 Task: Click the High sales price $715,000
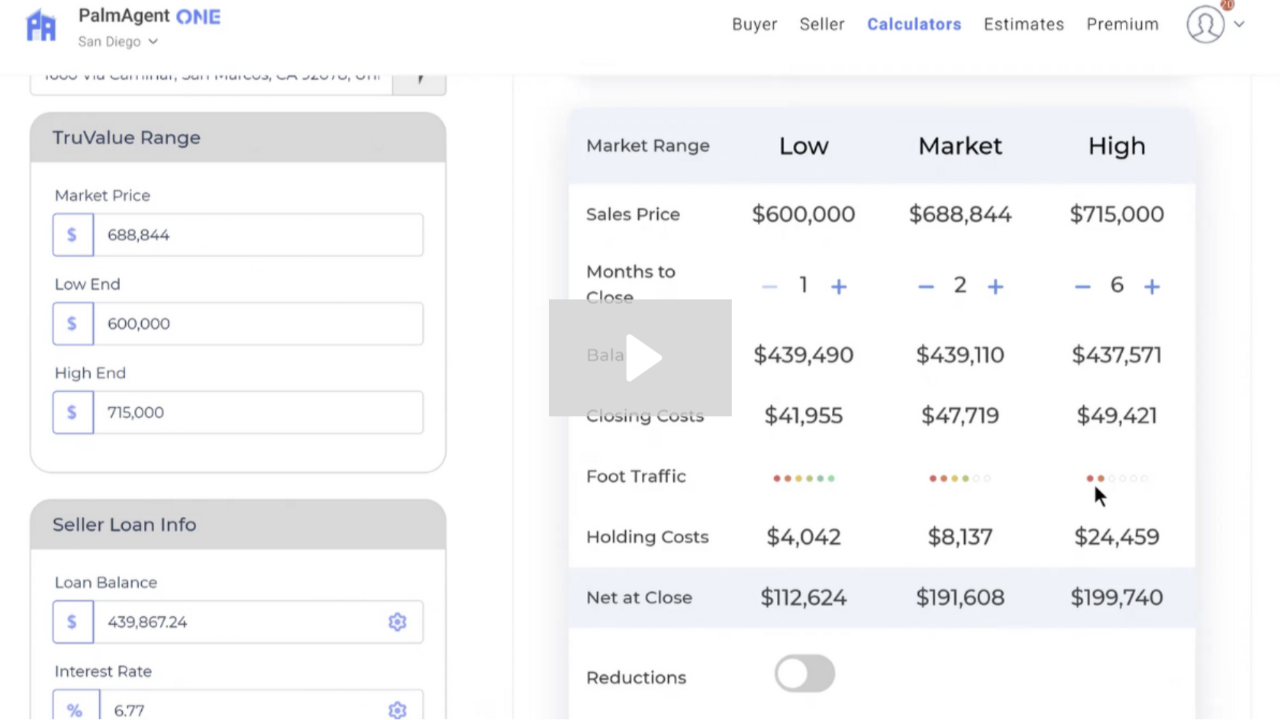click(1117, 214)
